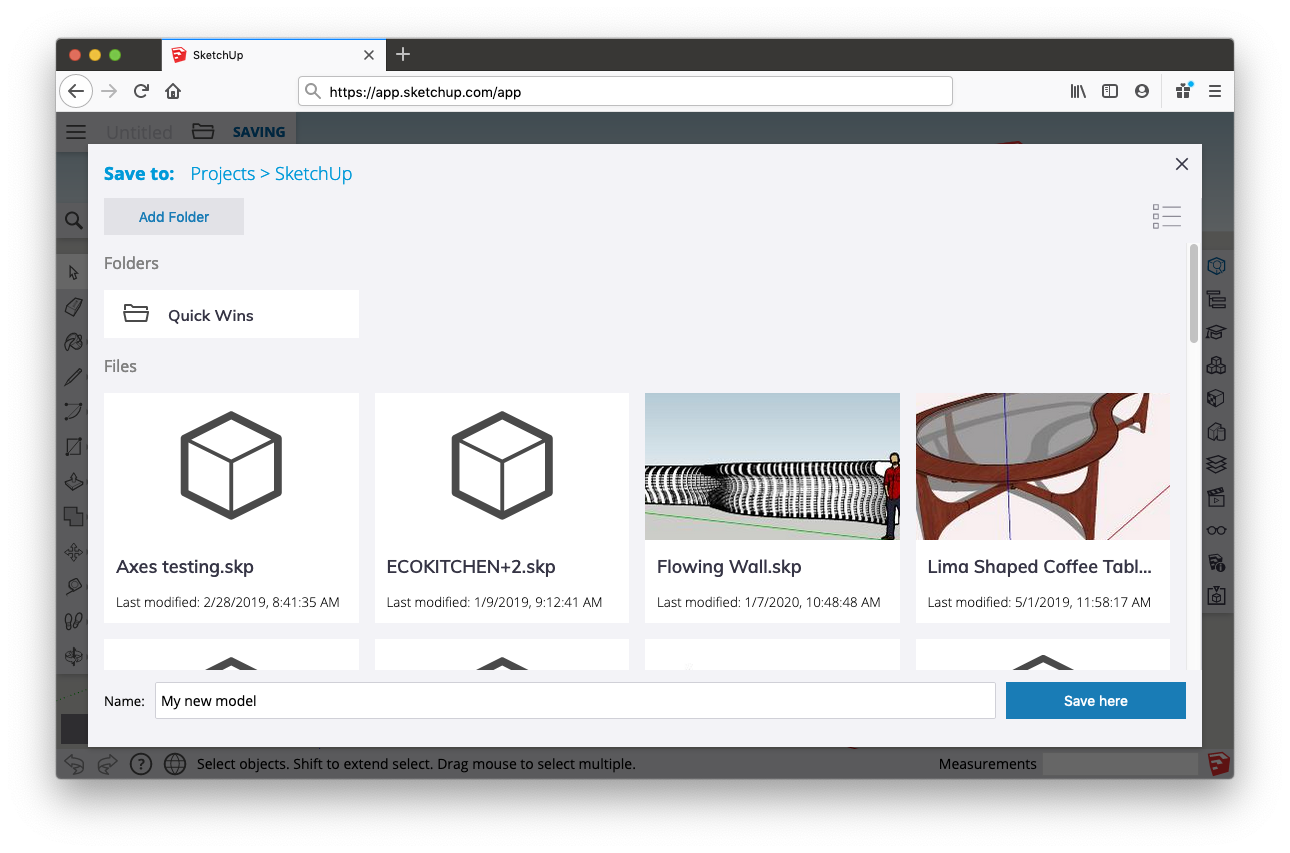Go back with the browser back button

[76, 91]
